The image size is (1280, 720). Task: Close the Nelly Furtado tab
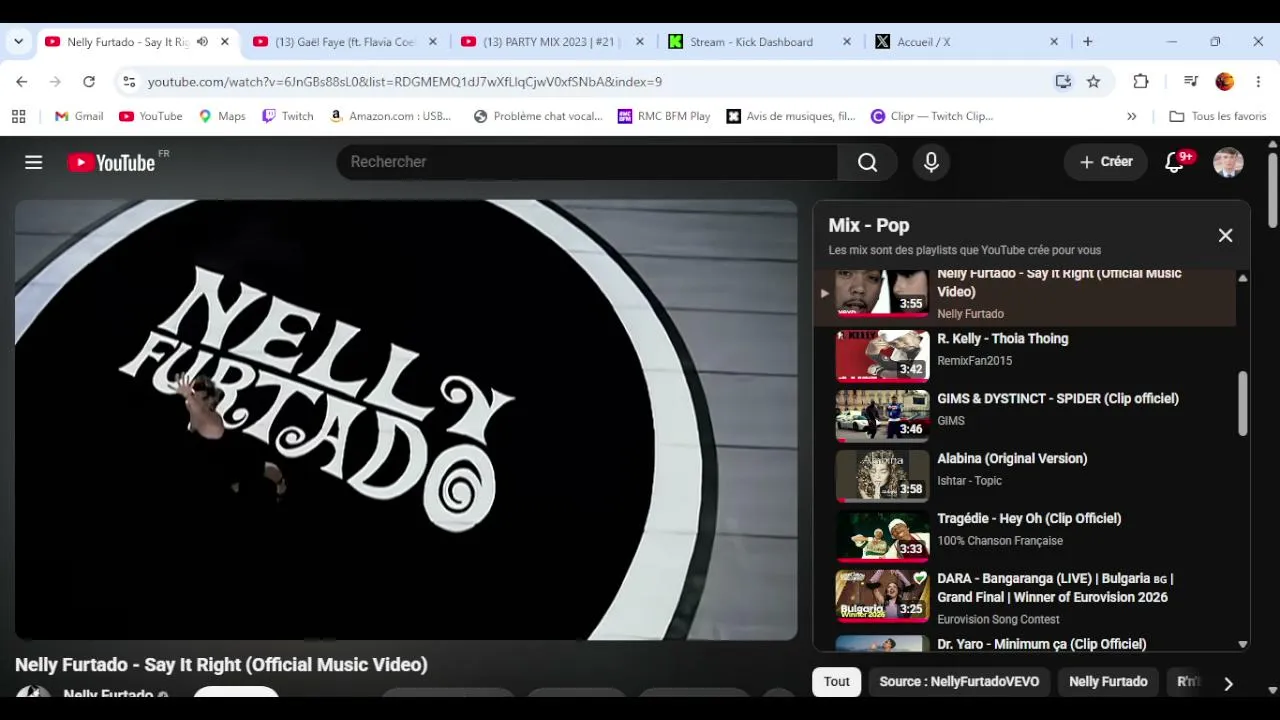click(x=225, y=42)
